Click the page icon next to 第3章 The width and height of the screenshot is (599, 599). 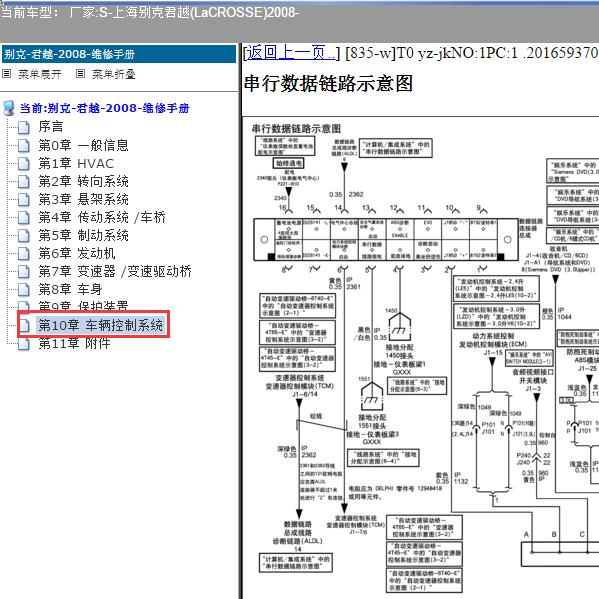[24, 200]
